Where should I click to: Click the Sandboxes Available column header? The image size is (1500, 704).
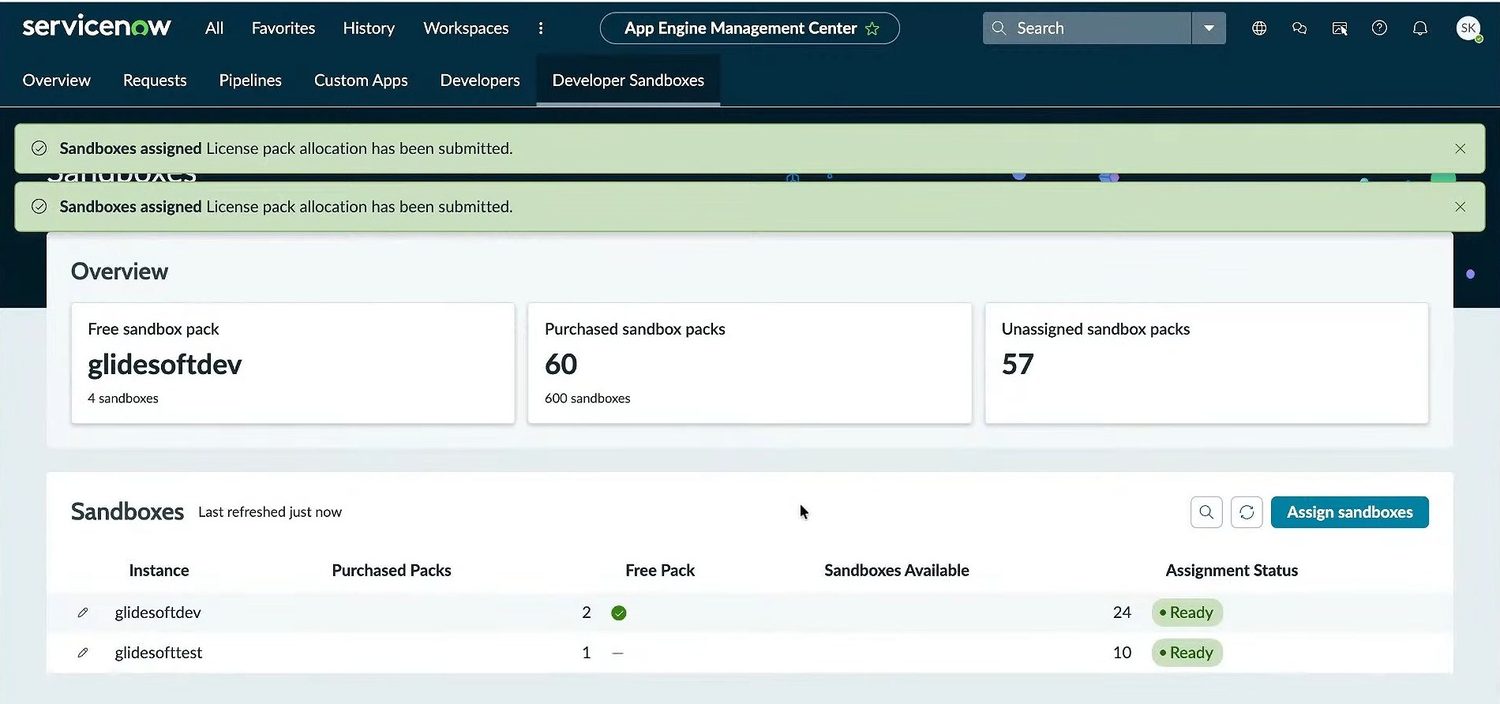[x=897, y=570]
